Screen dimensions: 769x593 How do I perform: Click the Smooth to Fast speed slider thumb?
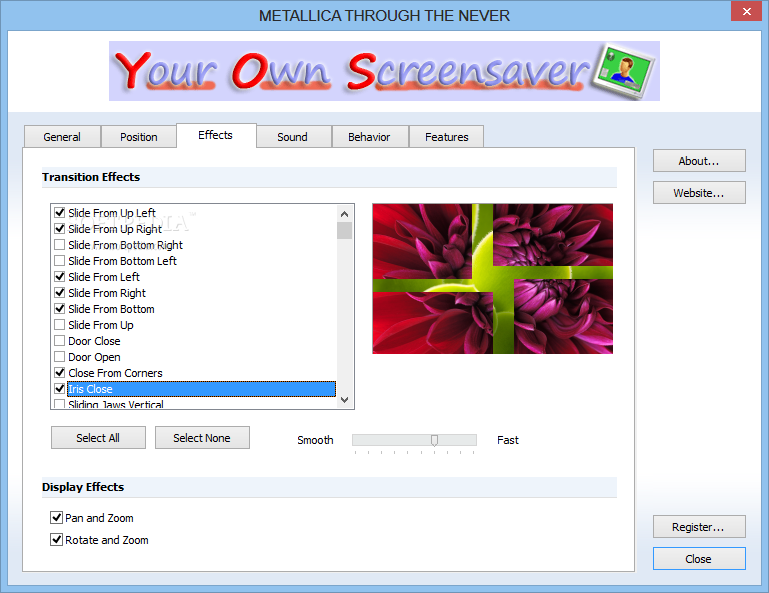pyautogui.click(x=434, y=440)
